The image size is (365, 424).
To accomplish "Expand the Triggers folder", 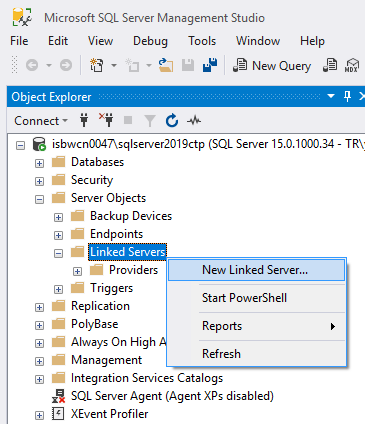I will click(x=58, y=289).
